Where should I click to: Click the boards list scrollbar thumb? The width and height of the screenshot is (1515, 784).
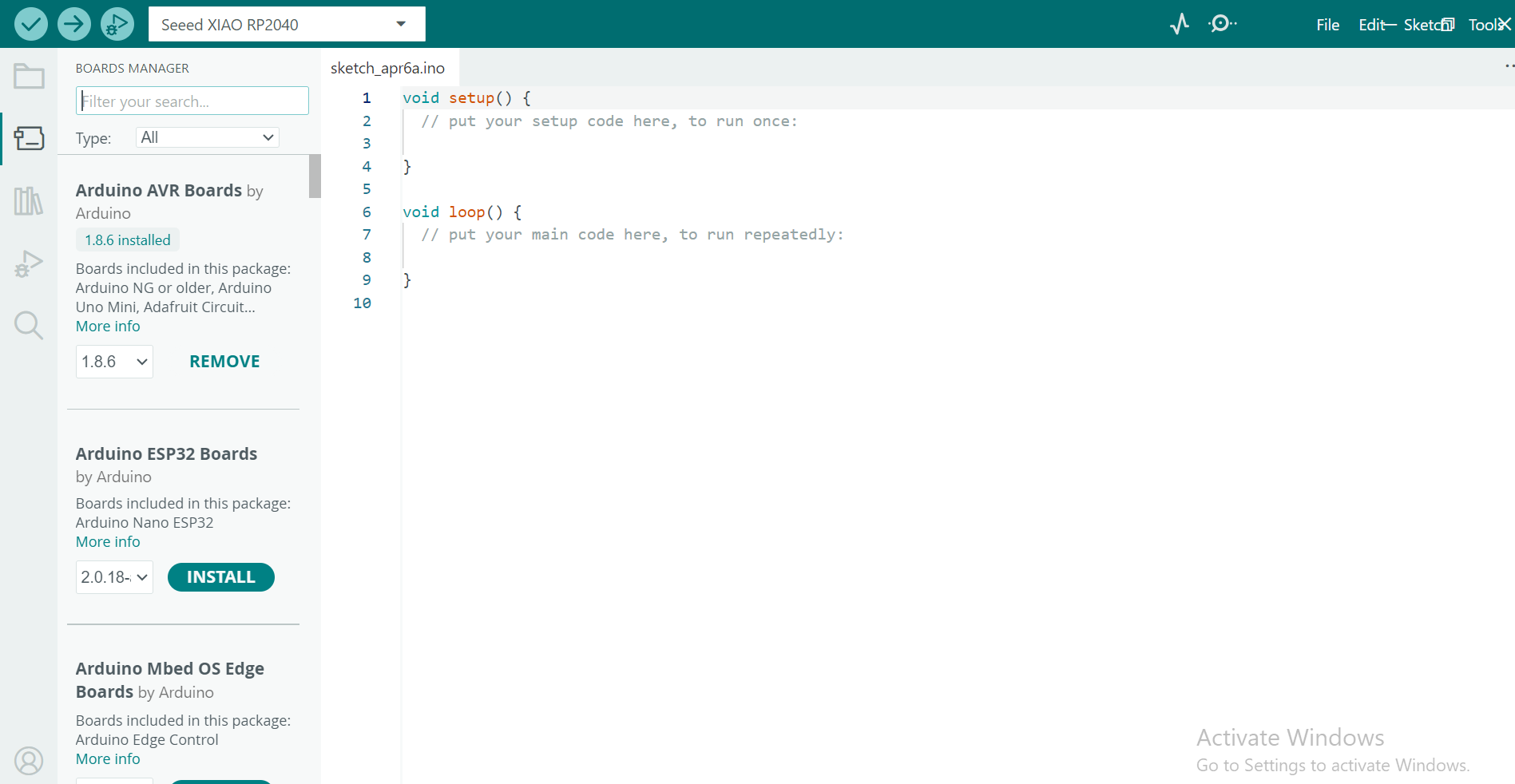315,176
